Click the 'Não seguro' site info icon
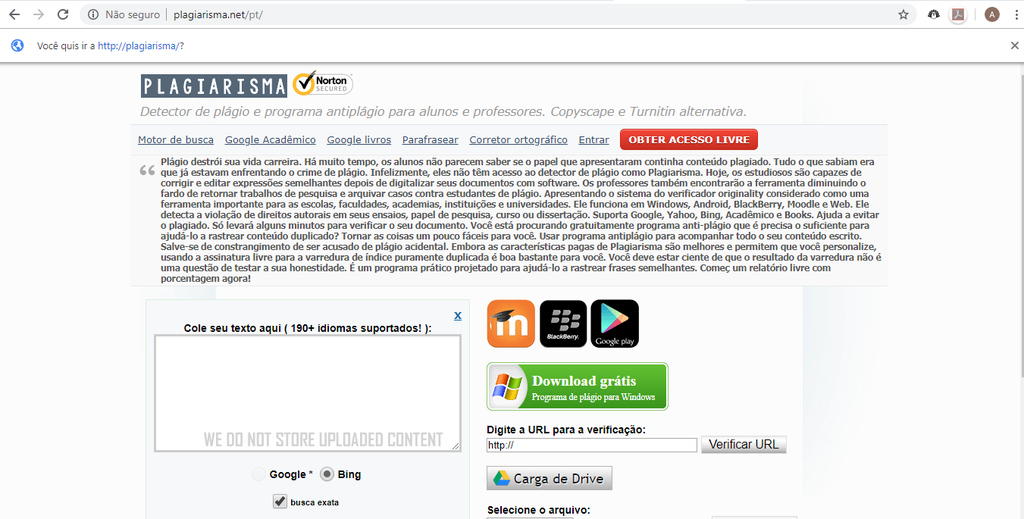 tap(93, 14)
